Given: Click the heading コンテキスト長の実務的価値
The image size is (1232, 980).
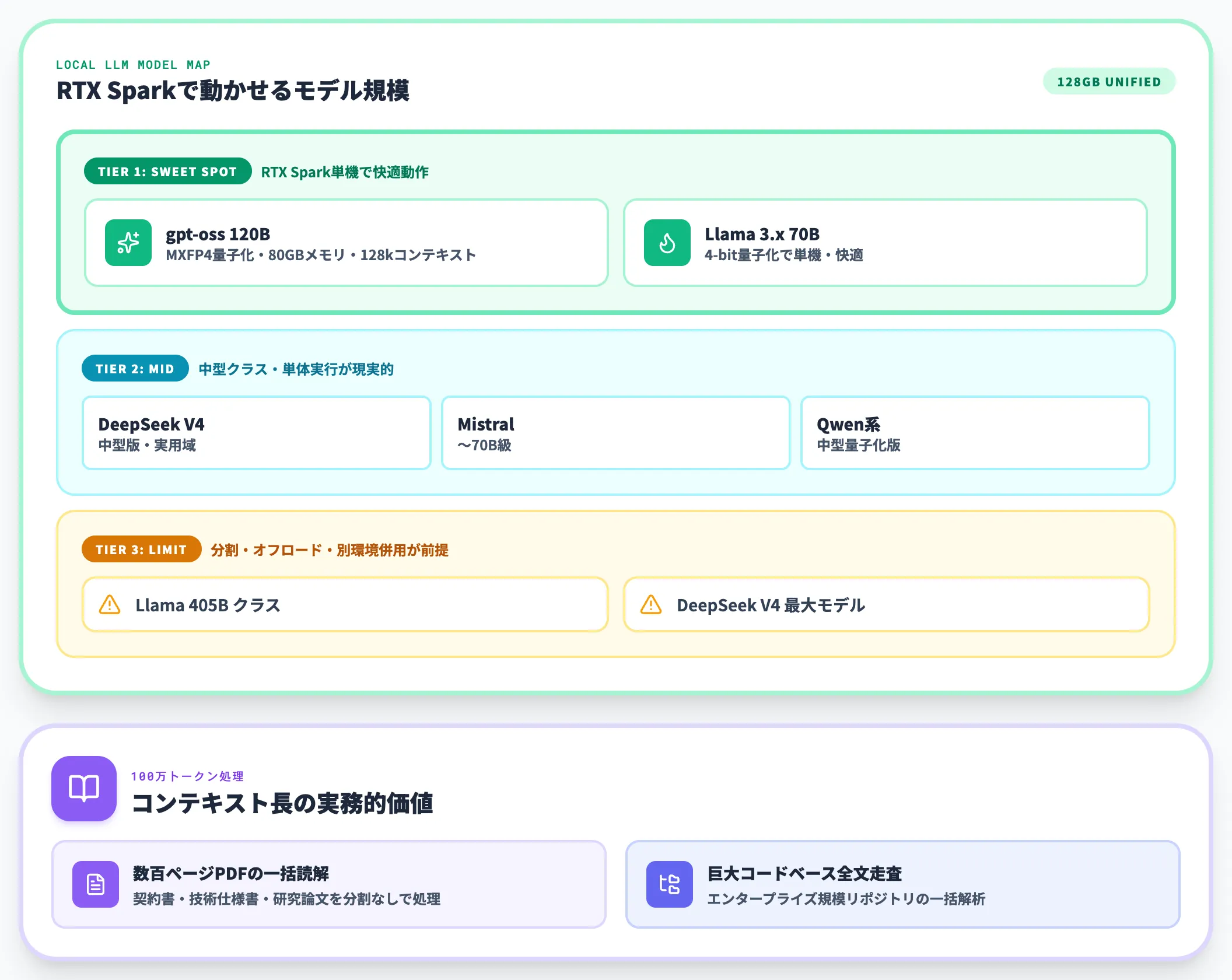Looking at the screenshot, I should tap(282, 803).
